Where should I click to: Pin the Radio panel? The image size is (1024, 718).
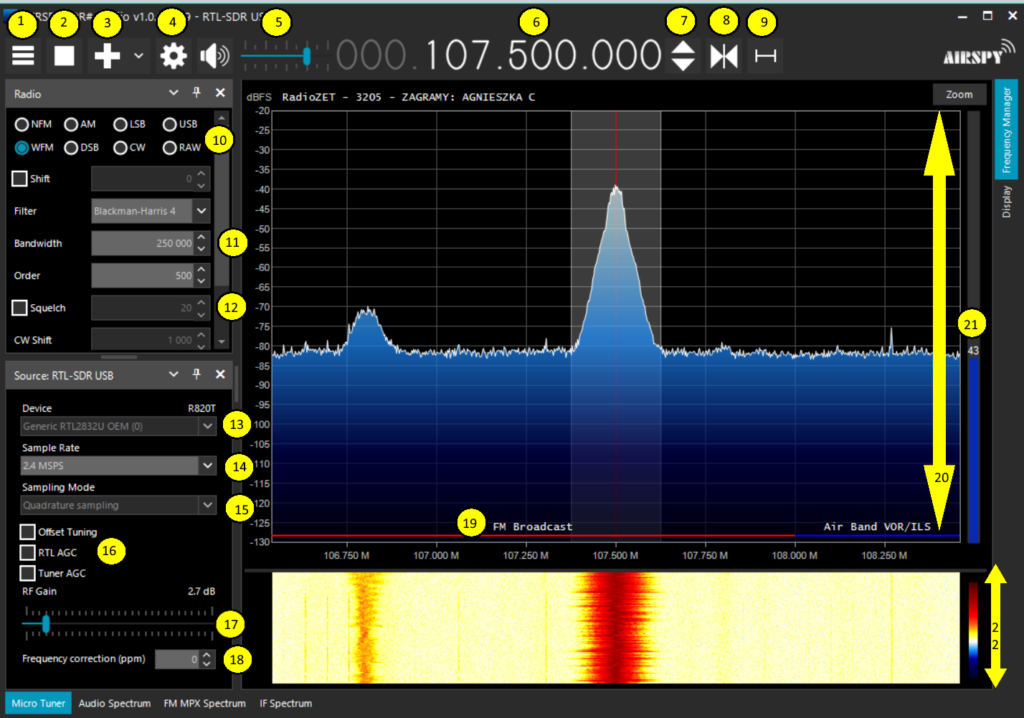[x=196, y=92]
